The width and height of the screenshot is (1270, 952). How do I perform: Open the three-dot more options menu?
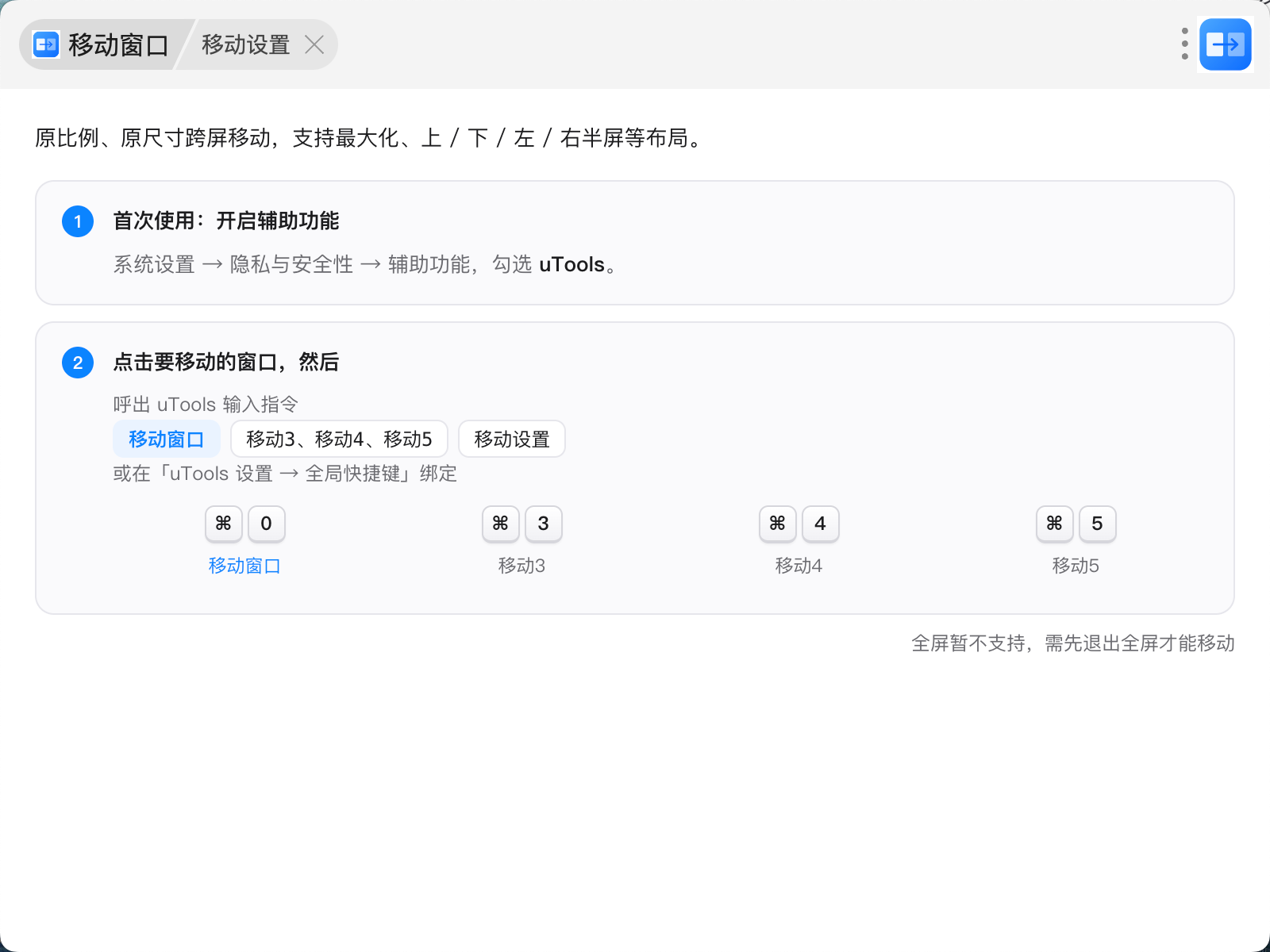[x=1184, y=44]
